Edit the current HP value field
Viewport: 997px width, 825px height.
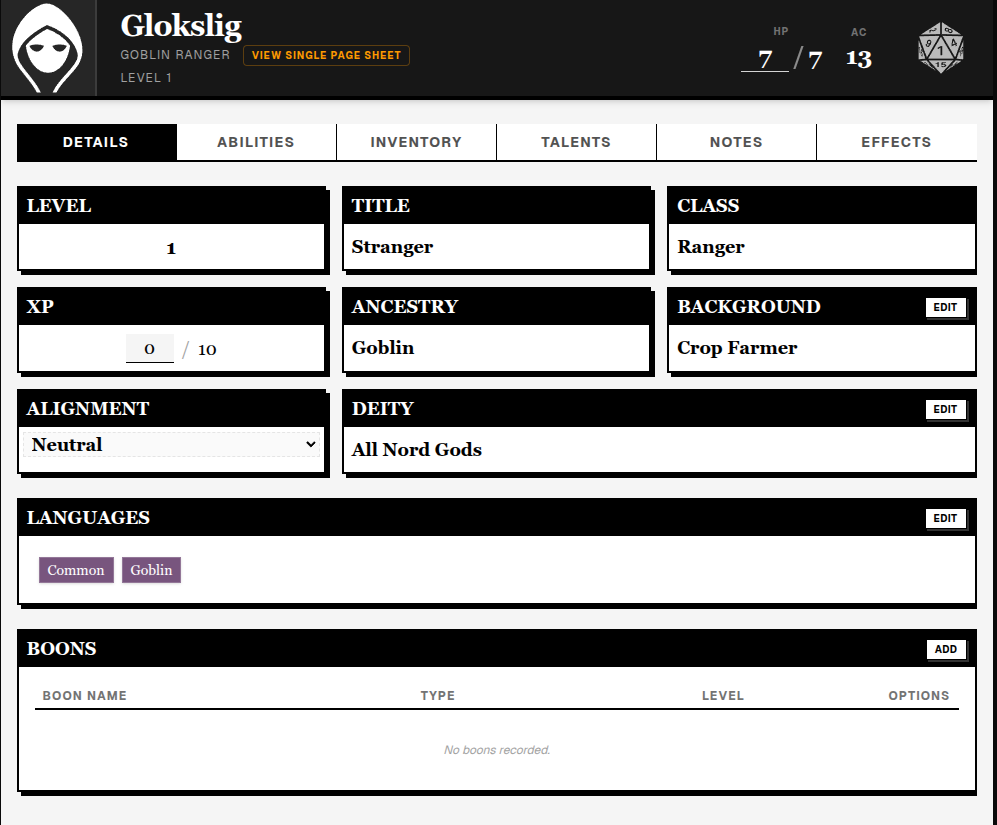pos(765,59)
